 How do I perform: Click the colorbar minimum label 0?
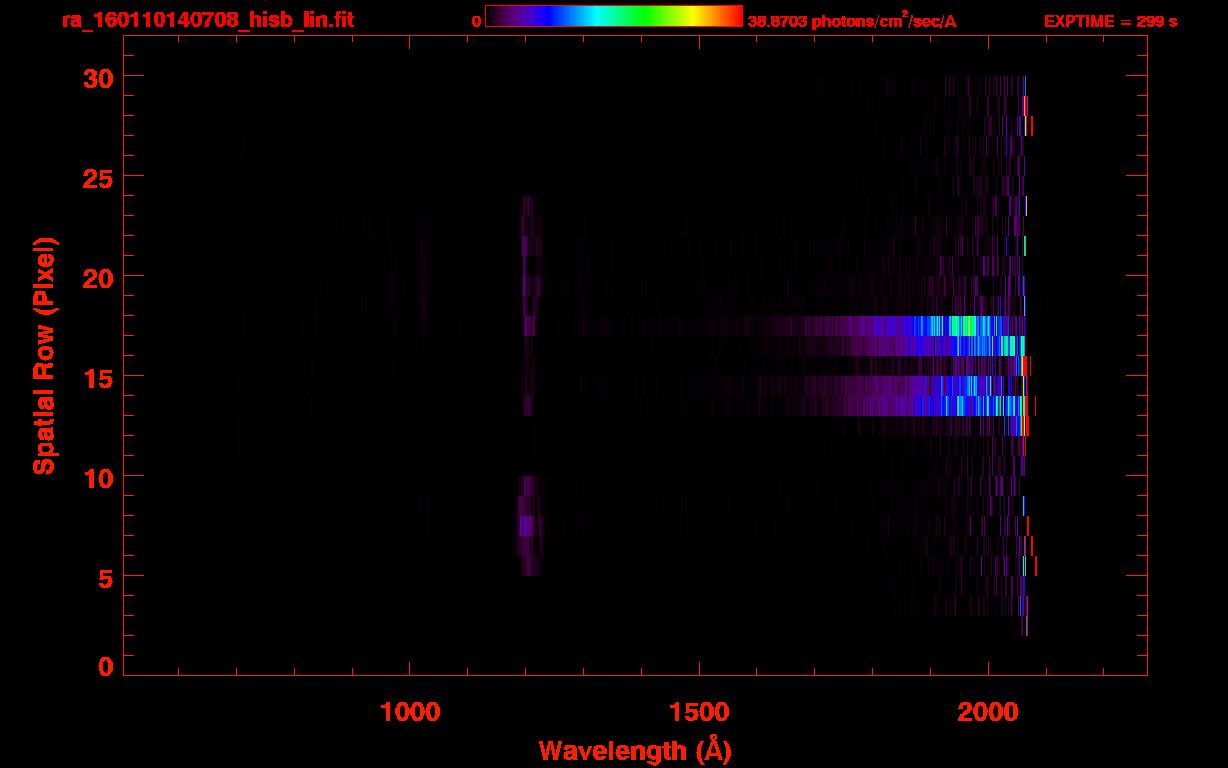click(x=477, y=21)
